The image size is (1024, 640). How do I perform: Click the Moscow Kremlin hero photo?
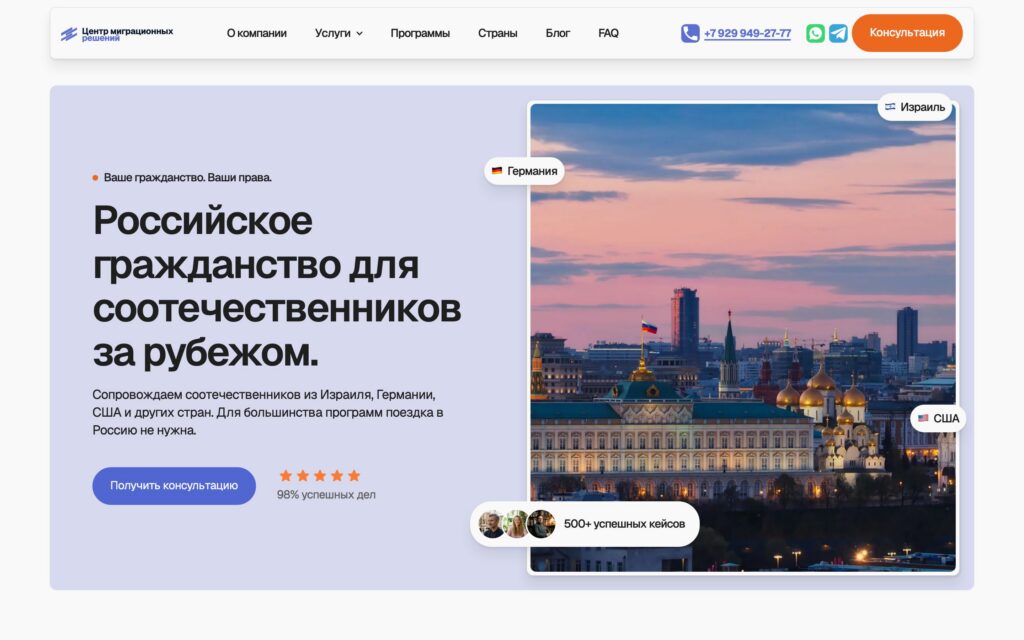click(743, 338)
